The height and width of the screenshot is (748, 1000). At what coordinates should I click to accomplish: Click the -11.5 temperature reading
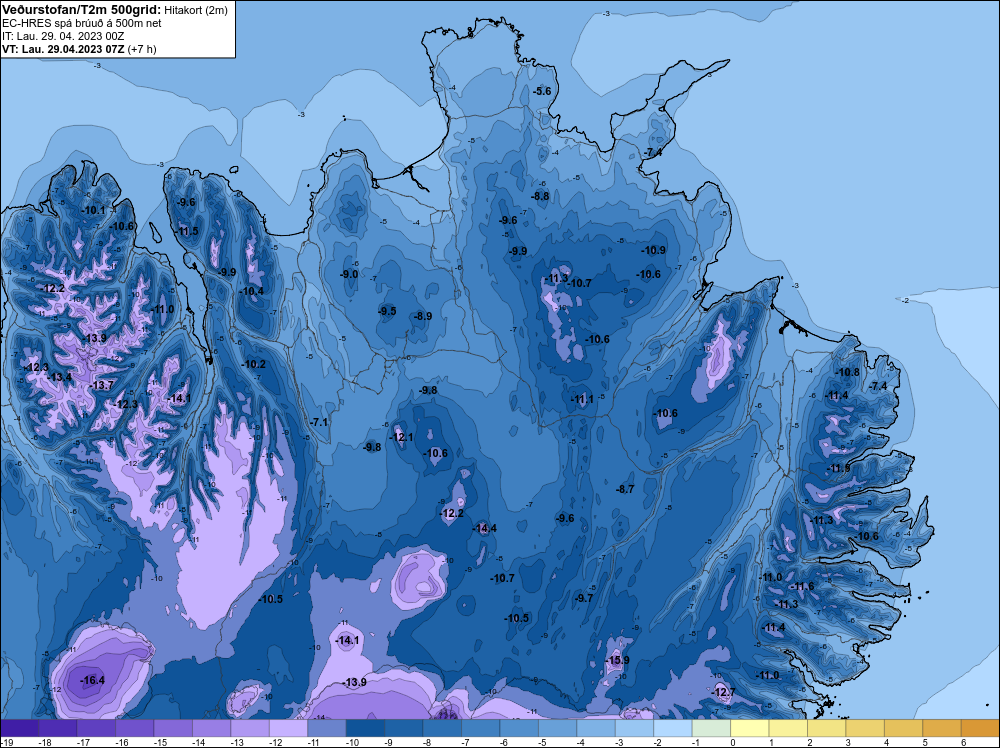click(x=187, y=231)
